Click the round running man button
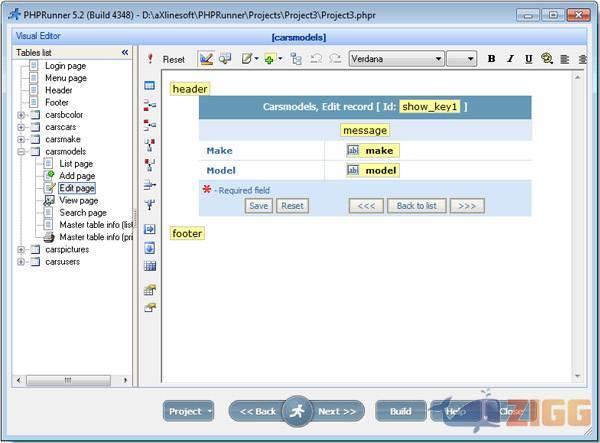The image size is (600, 443). (297, 411)
